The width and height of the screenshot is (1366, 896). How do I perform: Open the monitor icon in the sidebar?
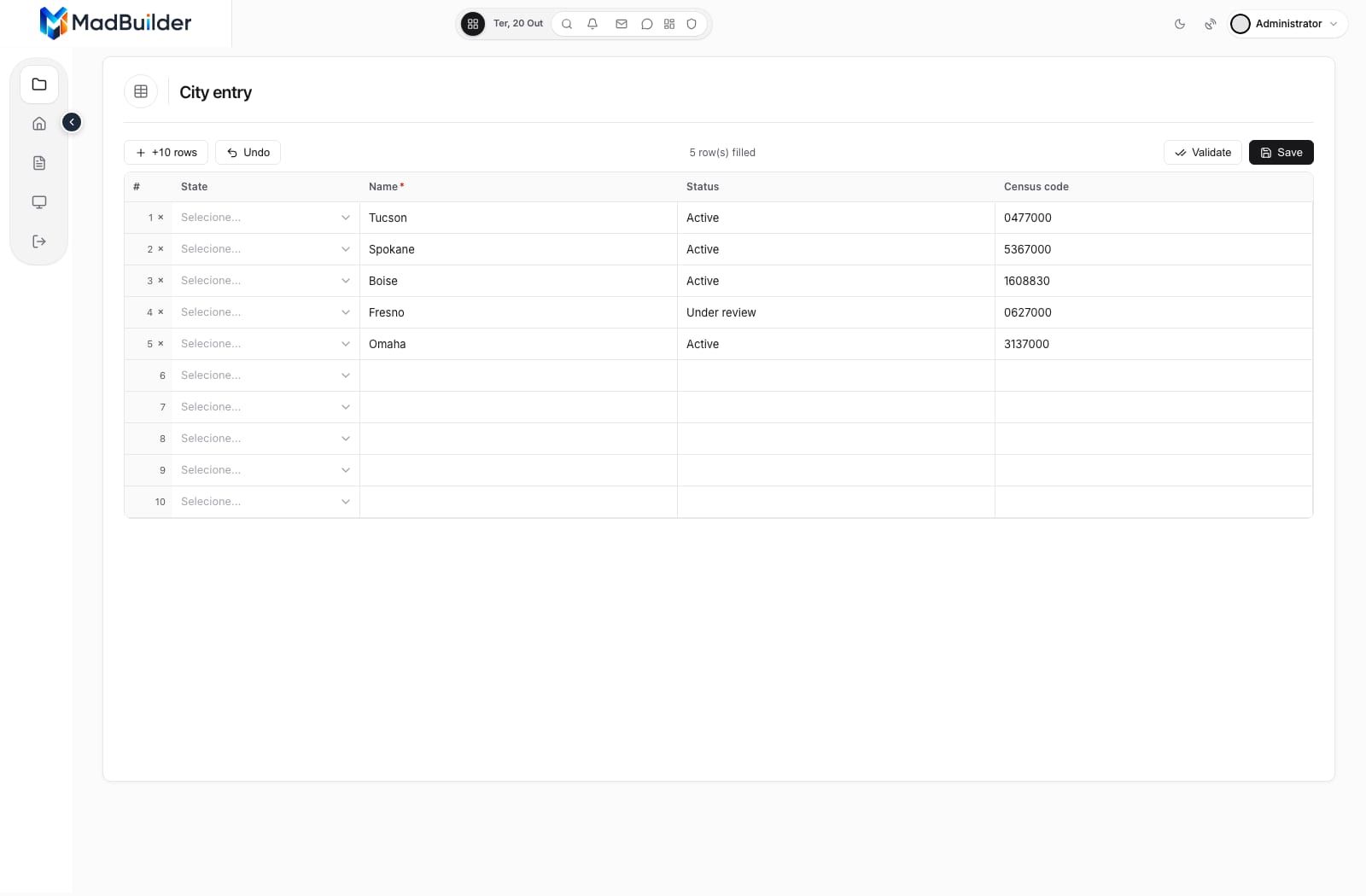(39, 202)
